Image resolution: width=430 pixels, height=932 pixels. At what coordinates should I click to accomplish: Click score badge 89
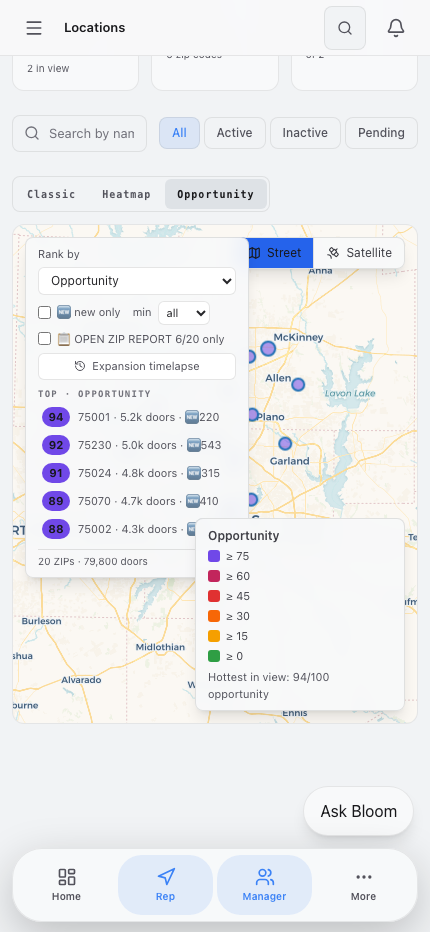coord(56,501)
